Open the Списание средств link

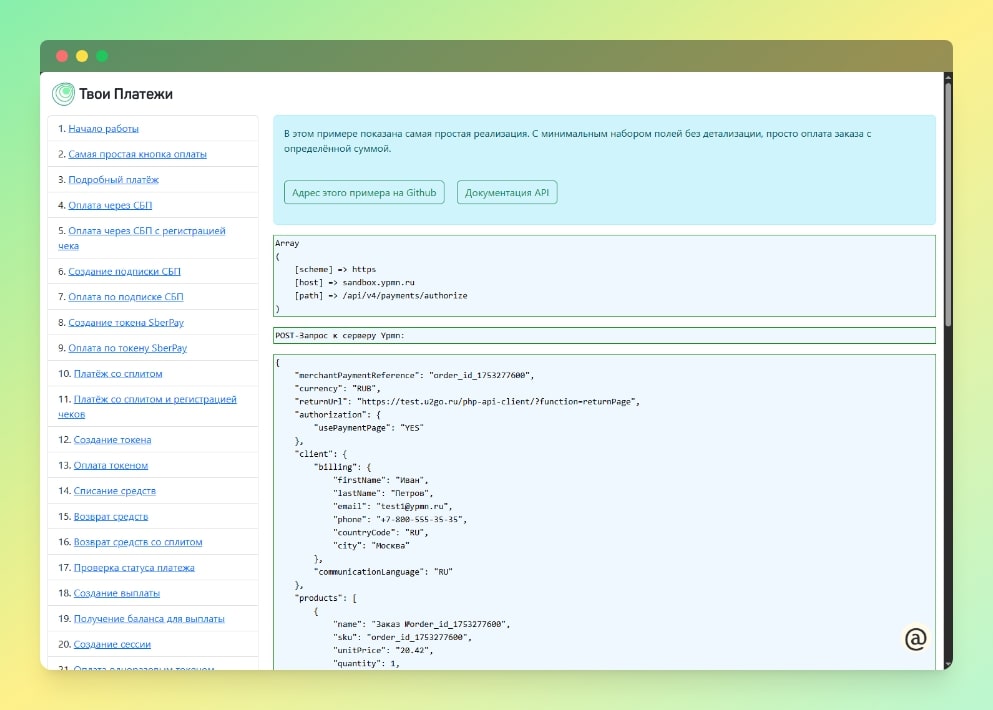(114, 491)
